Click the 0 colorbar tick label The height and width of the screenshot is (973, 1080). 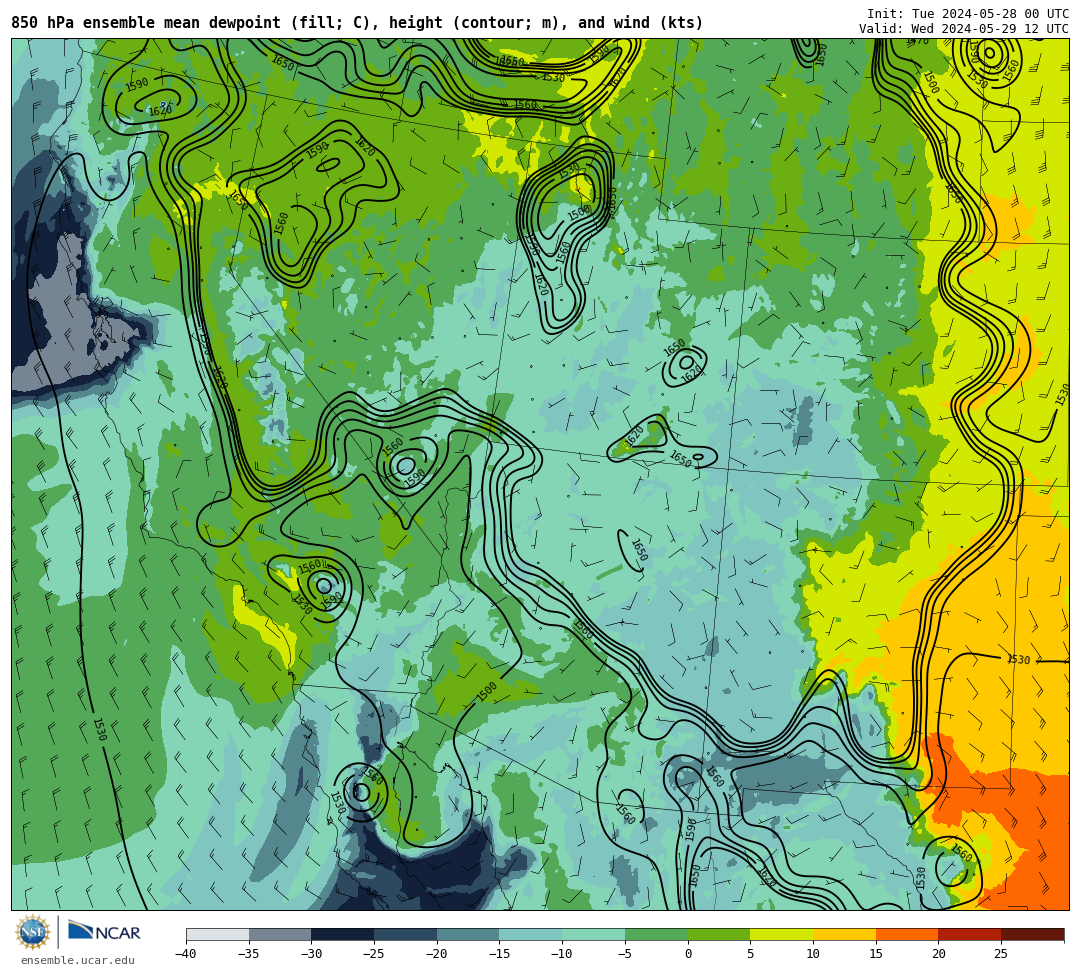click(x=688, y=954)
